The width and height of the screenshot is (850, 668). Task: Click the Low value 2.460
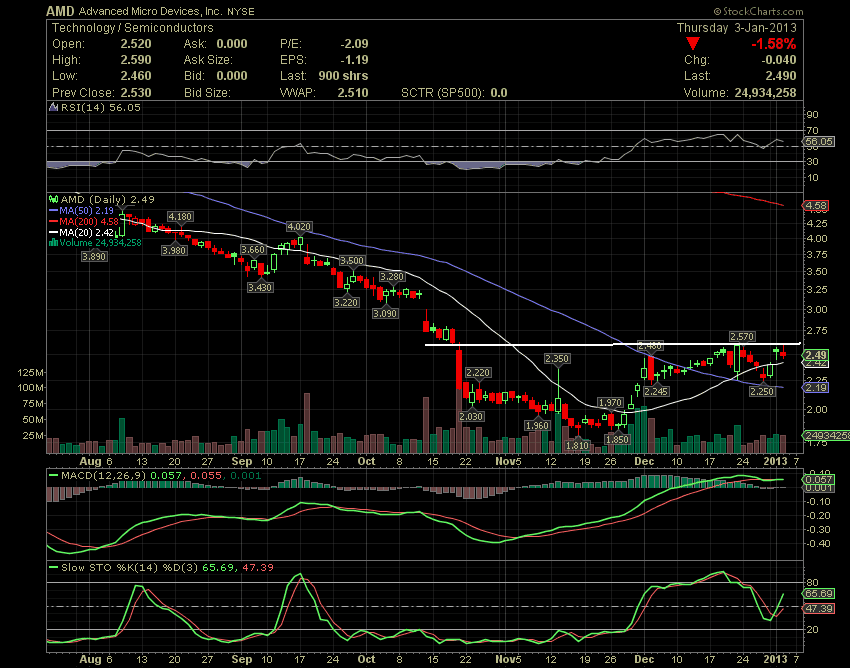pos(136,76)
